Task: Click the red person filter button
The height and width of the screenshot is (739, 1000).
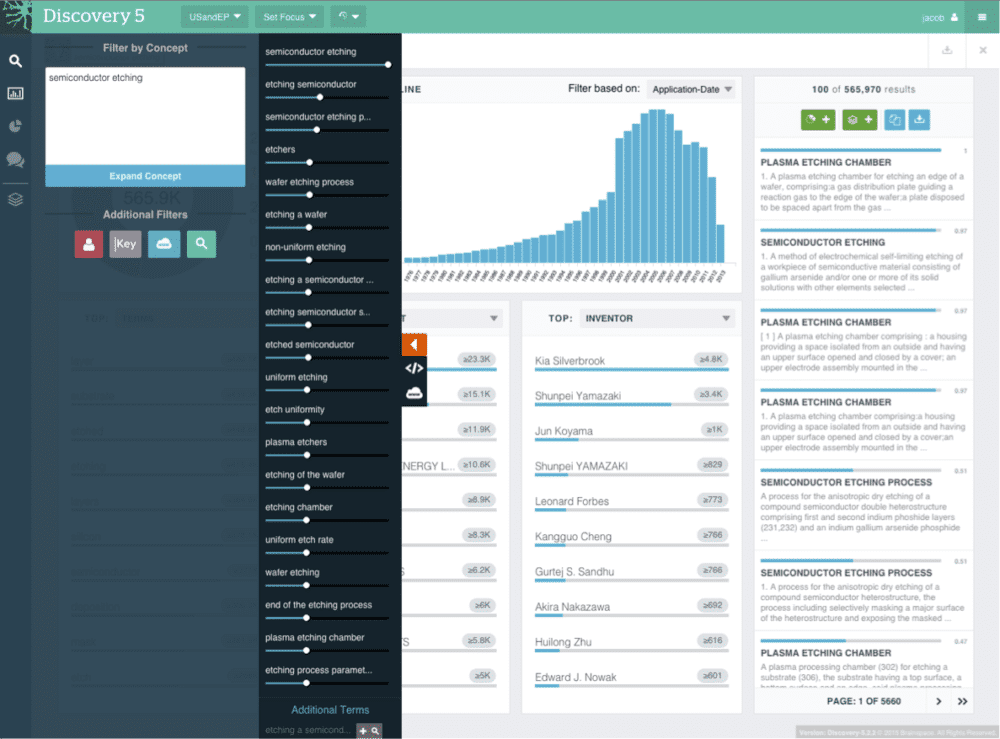Action: point(89,243)
